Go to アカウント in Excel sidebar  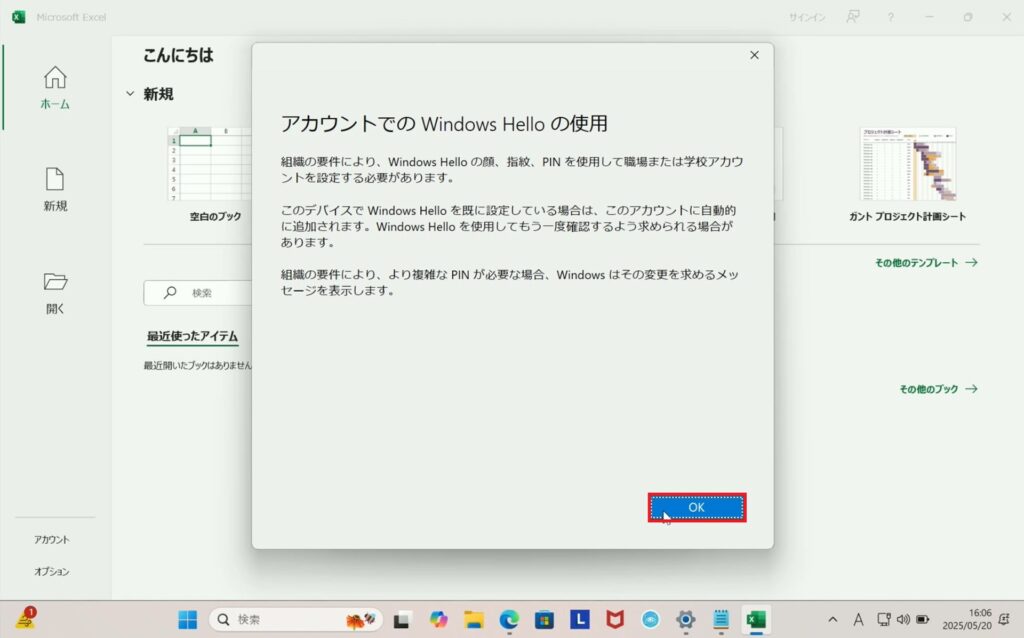(x=52, y=539)
